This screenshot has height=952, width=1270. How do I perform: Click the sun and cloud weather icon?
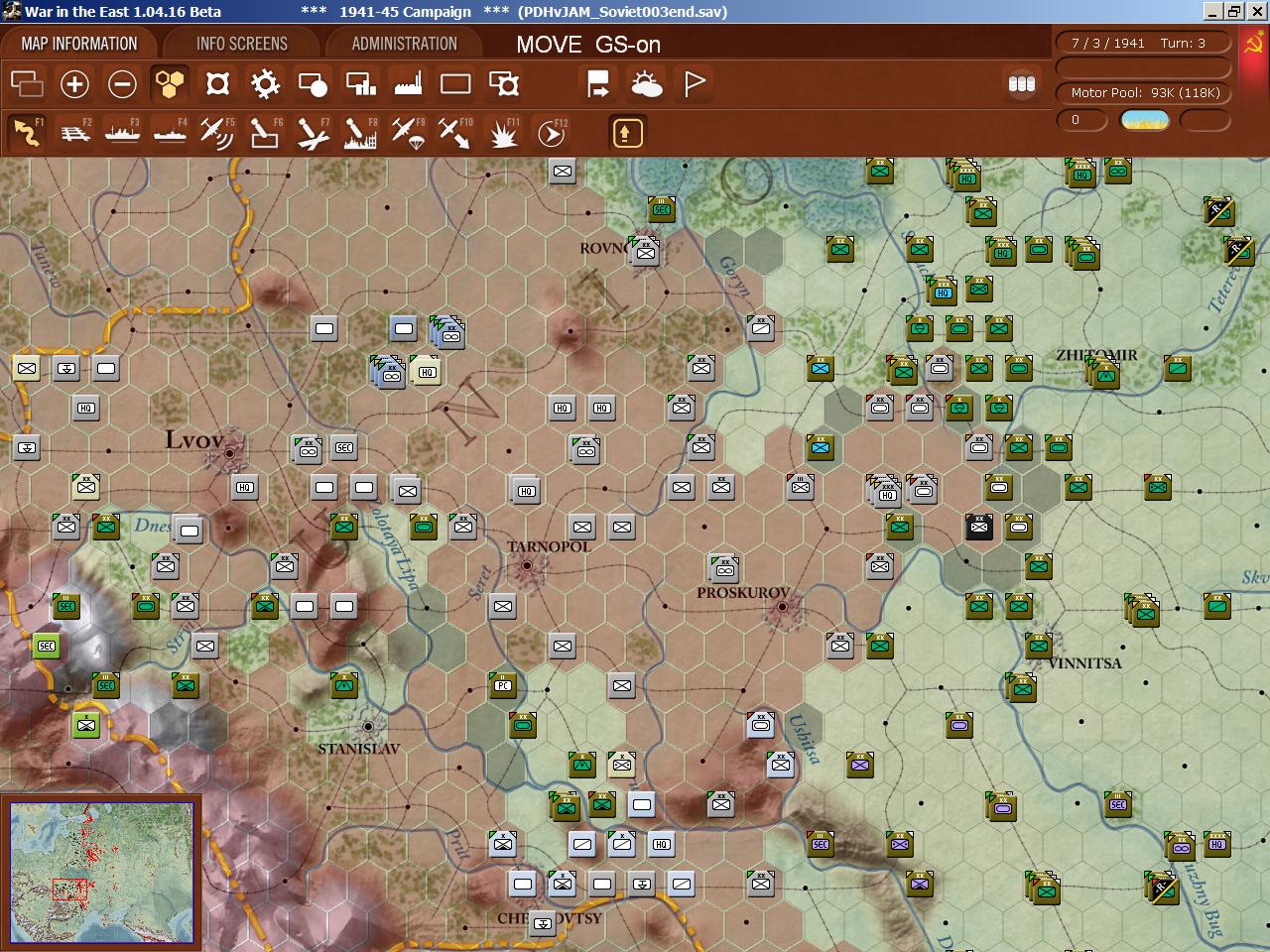click(x=647, y=84)
